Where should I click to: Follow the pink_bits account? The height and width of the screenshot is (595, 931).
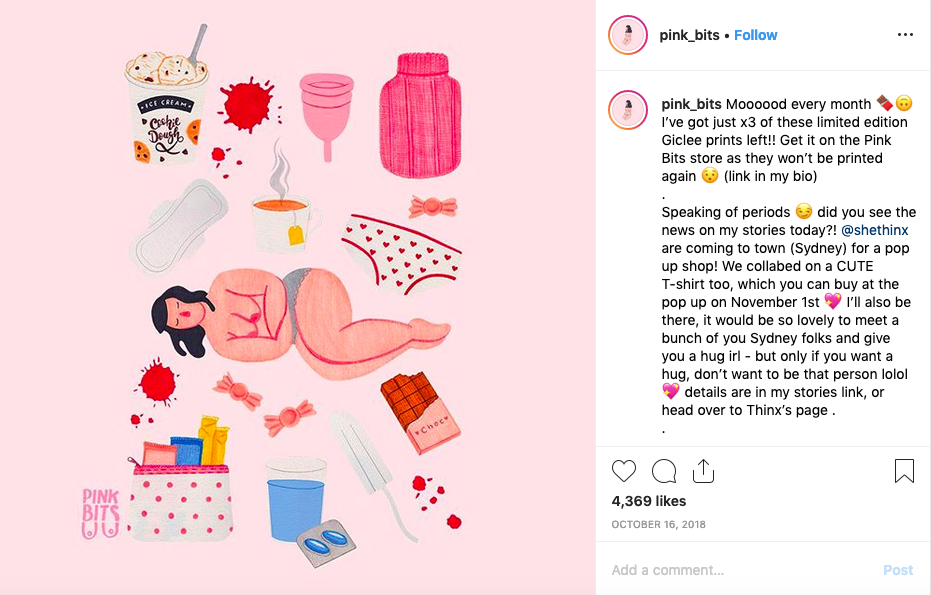point(755,35)
